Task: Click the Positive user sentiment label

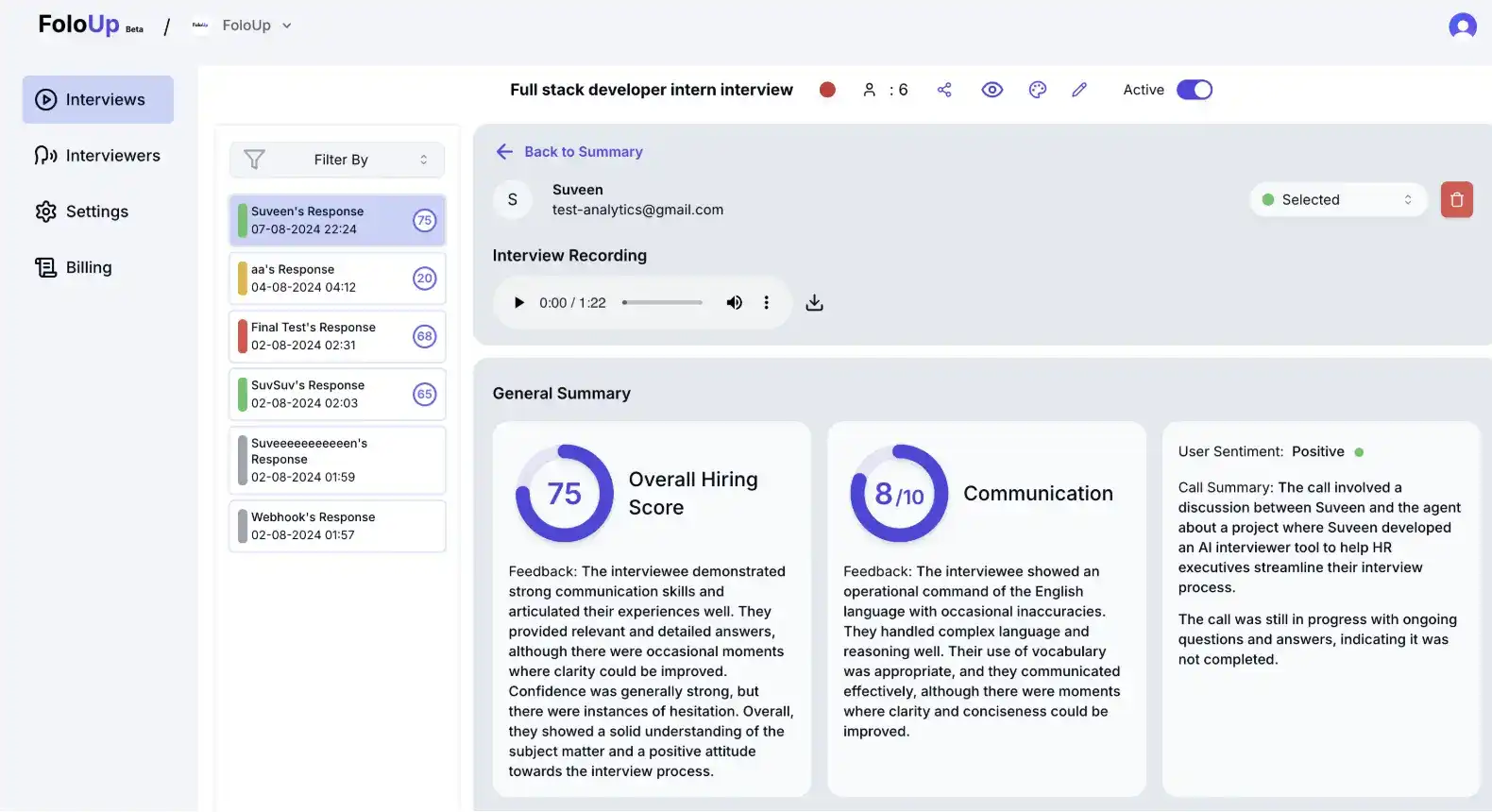Action: click(1318, 451)
